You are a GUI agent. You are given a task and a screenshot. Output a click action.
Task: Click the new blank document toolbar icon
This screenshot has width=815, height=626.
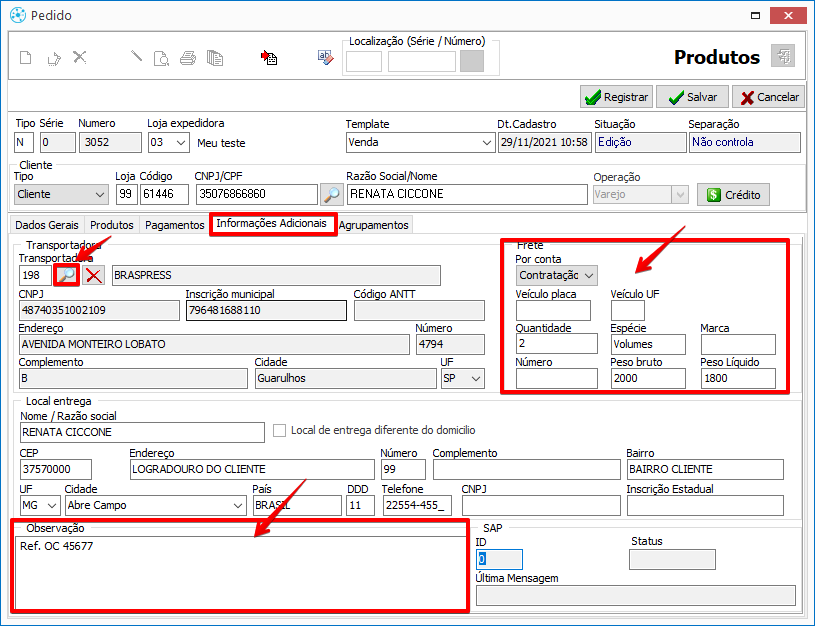click(25, 57)
